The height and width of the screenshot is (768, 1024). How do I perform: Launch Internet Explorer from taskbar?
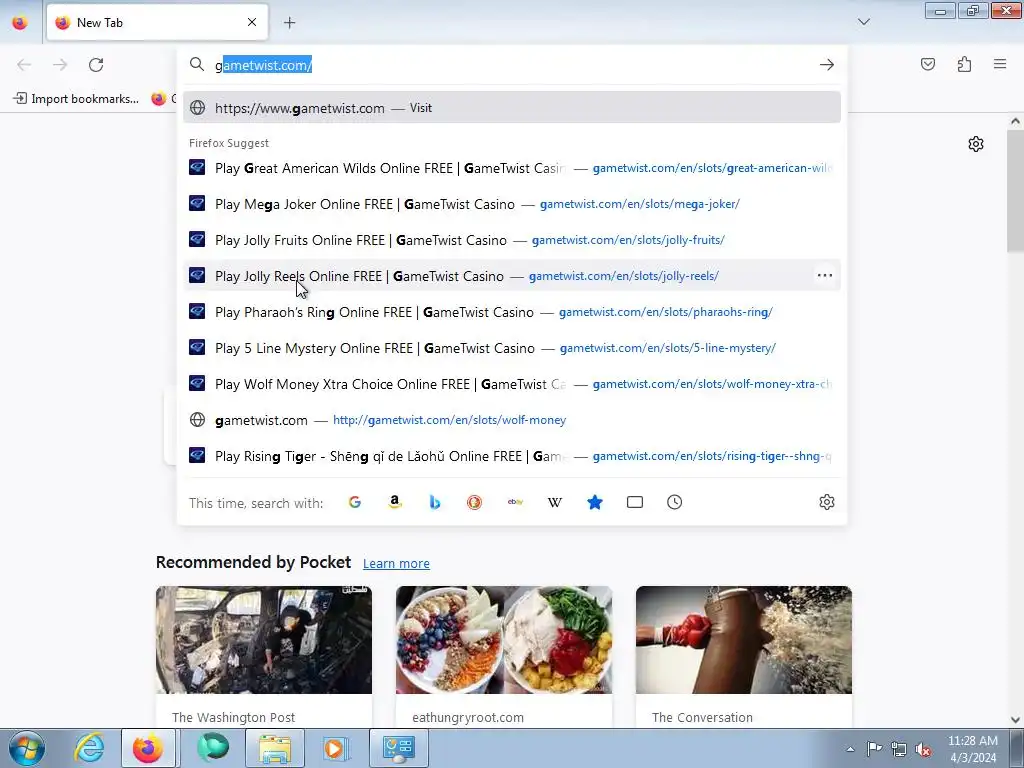click(x=89, y=748)
